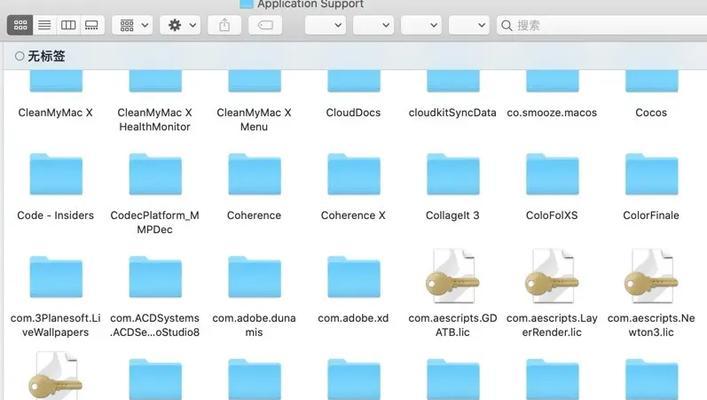
Task: Switch to list view mode
Action: coord(44,25)
